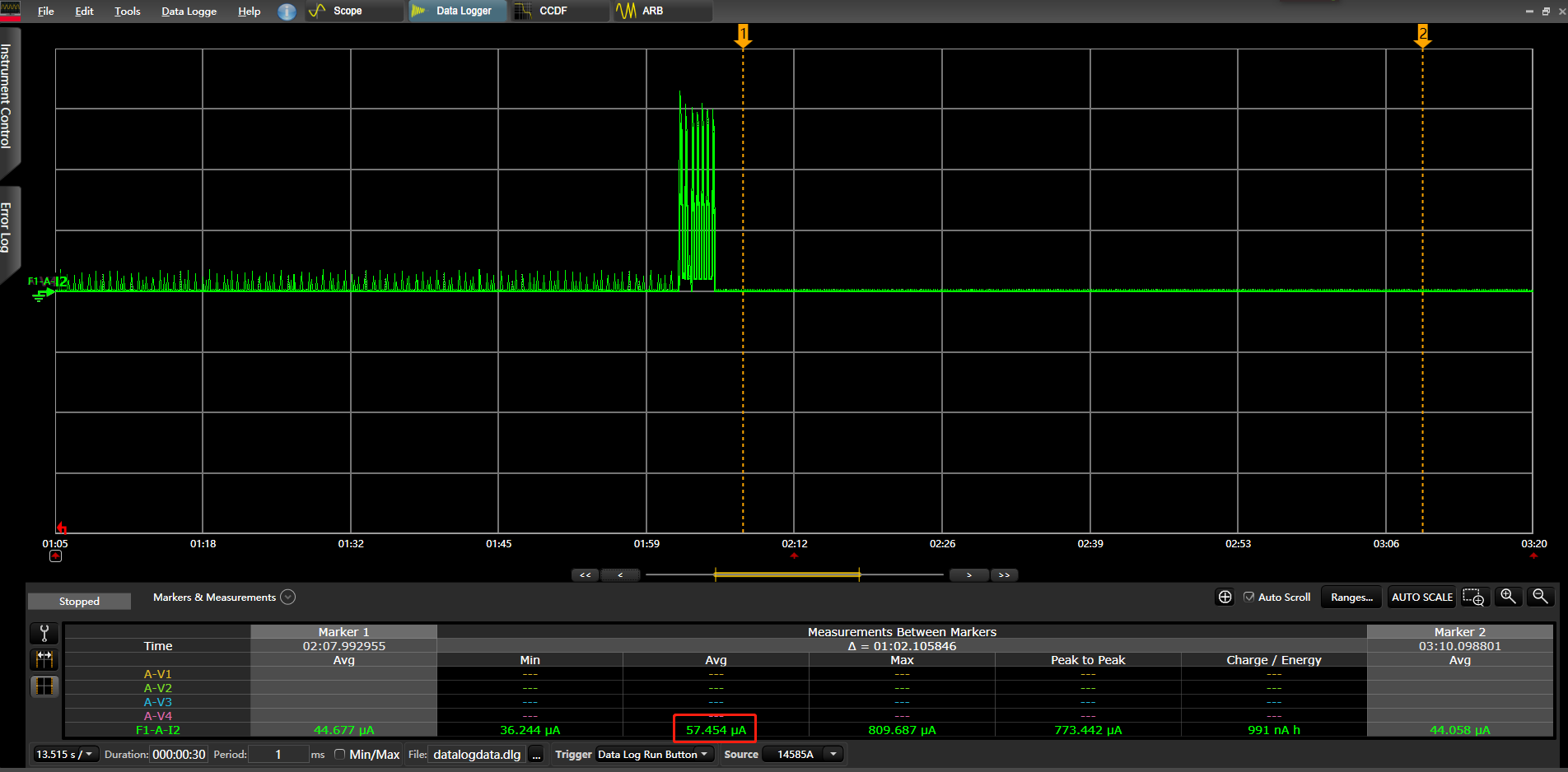The image size is (1568, 772).
Task: Click the Period input field
Action: pos(278,755)
